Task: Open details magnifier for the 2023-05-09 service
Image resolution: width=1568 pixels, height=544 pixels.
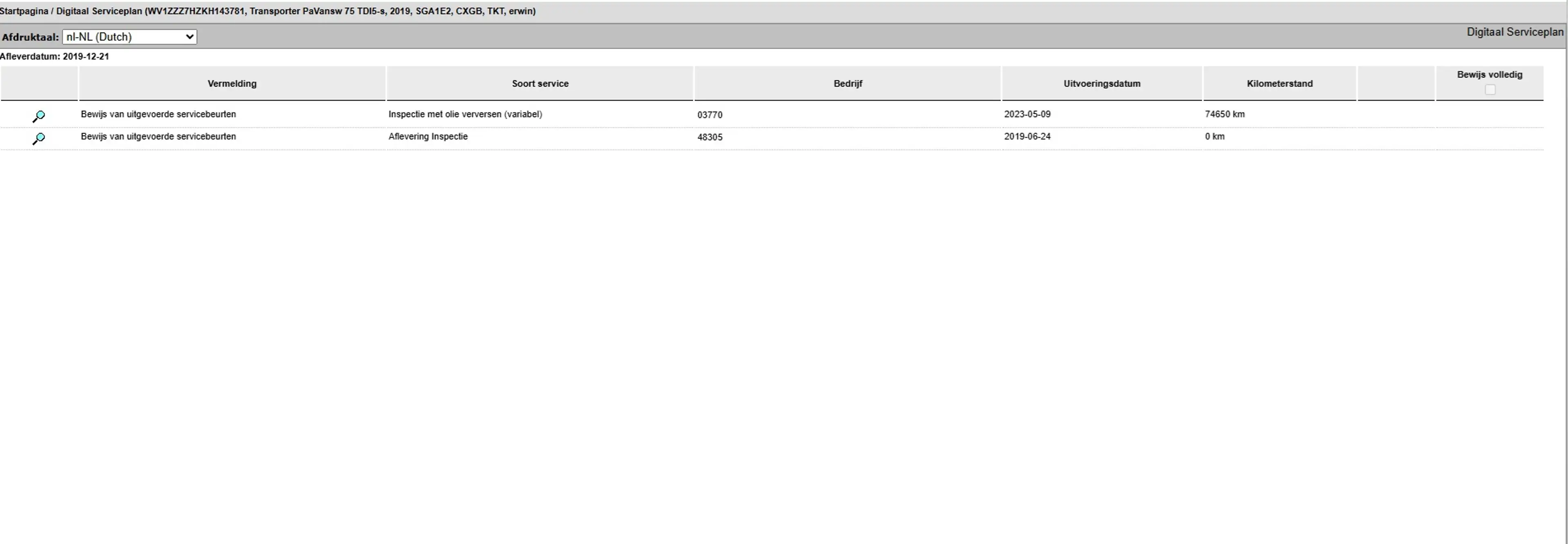Action: click(38, 115)
